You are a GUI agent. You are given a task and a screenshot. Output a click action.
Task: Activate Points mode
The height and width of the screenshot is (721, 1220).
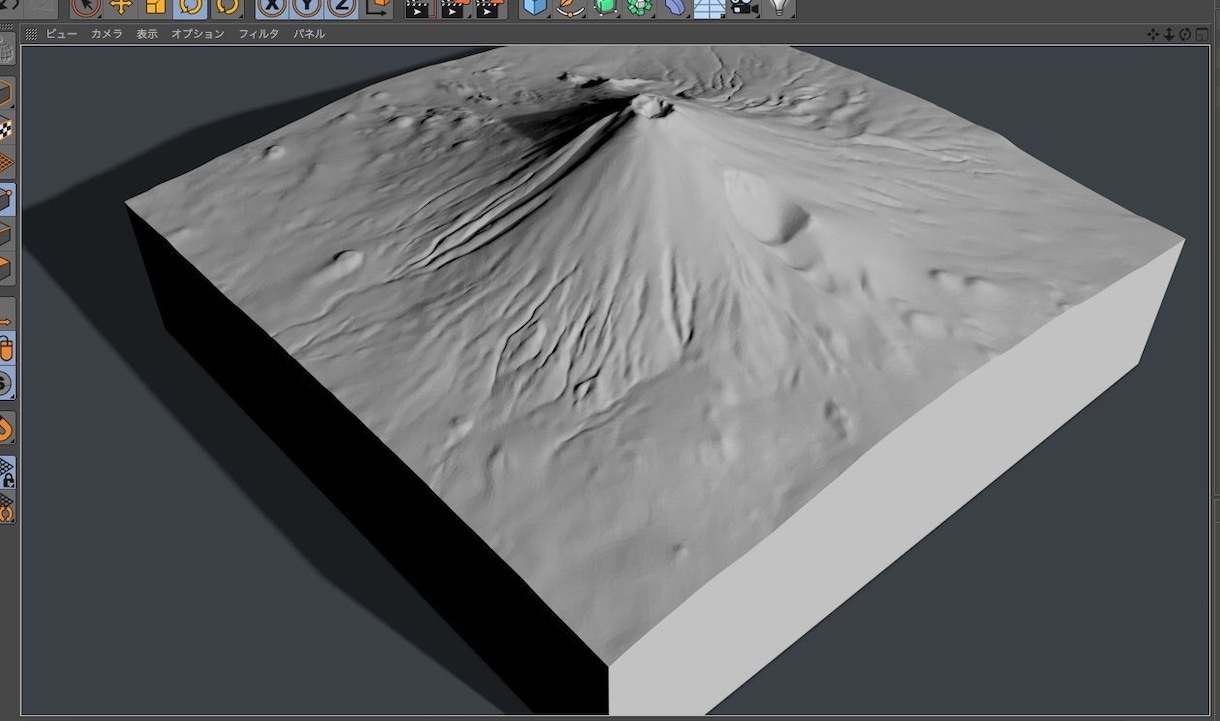7,199
